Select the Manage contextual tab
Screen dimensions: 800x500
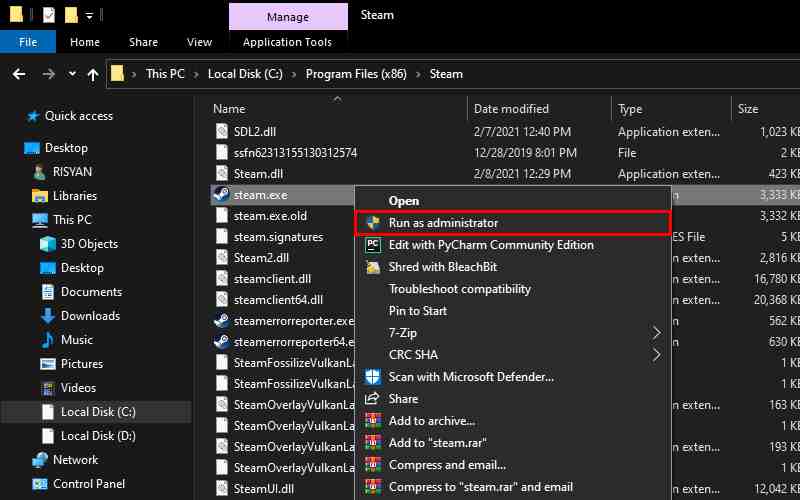288,17
